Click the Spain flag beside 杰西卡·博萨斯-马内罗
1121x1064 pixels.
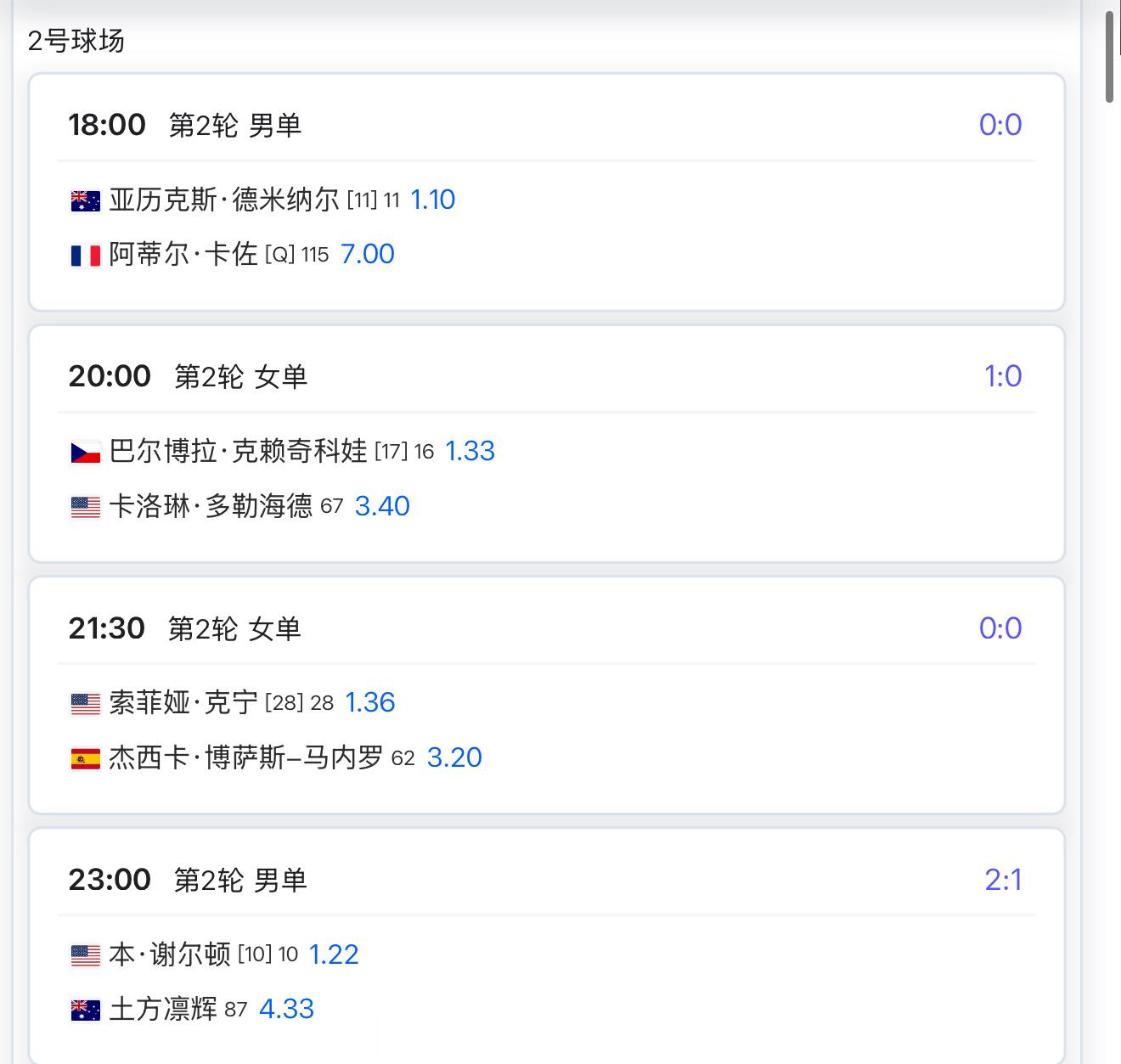pos(85,758)
